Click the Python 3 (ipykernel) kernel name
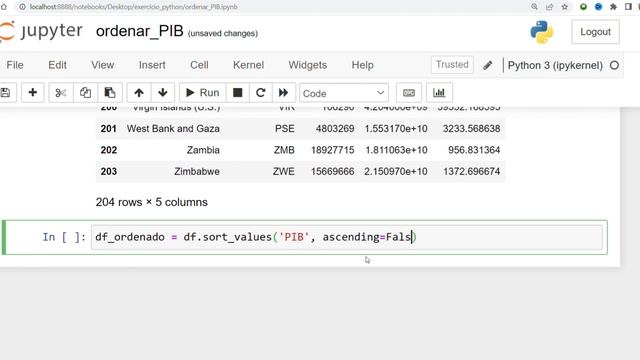 tap(555, 65)
